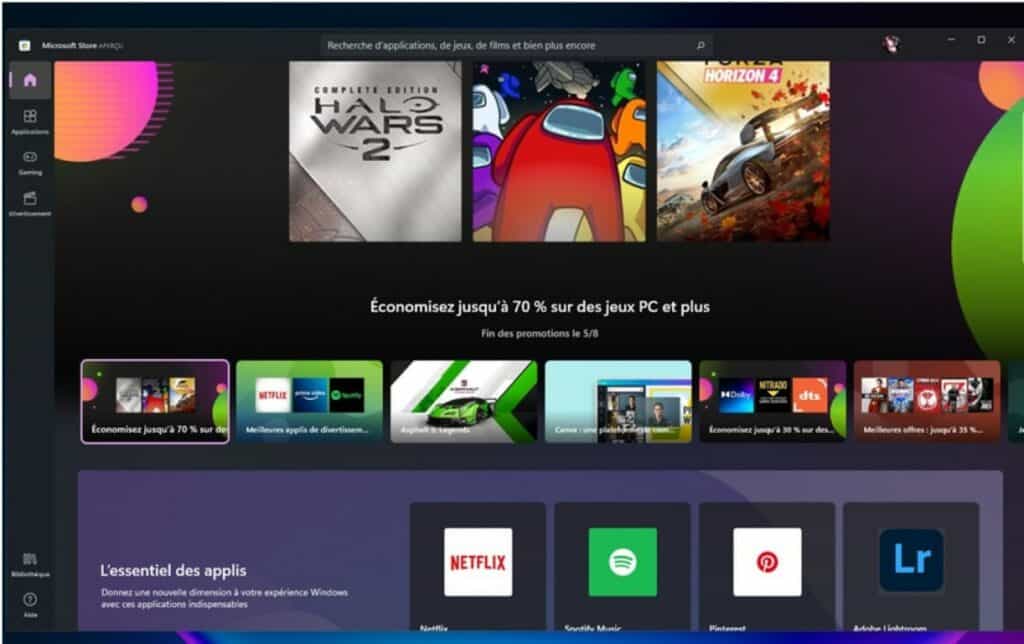Go to the Home page in the sidebar

pos(30,80)
